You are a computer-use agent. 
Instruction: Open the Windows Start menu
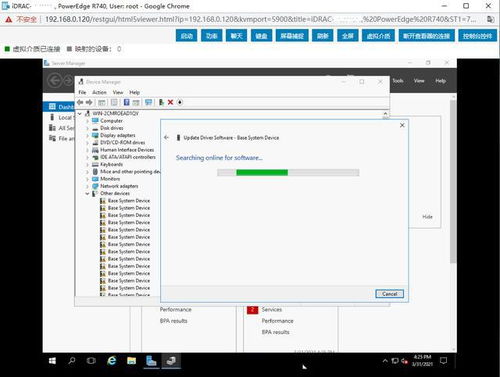coord(52,361)
